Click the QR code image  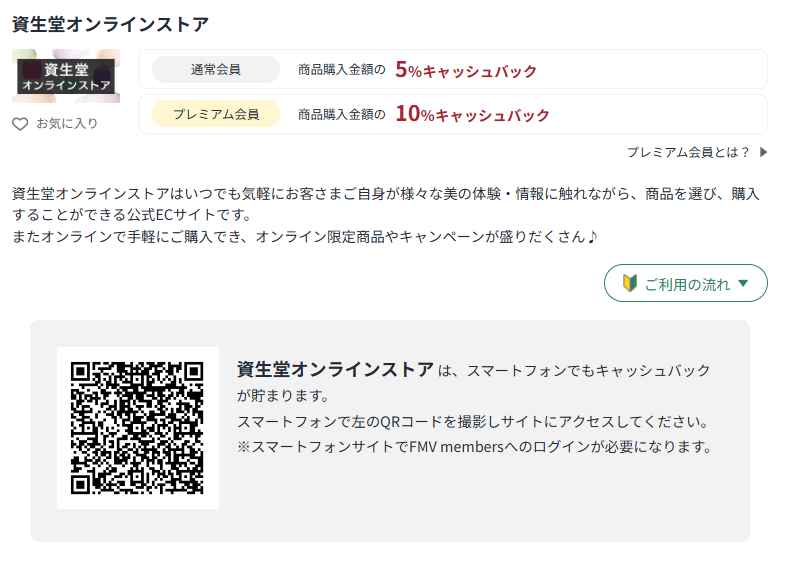tap(137, 428)
